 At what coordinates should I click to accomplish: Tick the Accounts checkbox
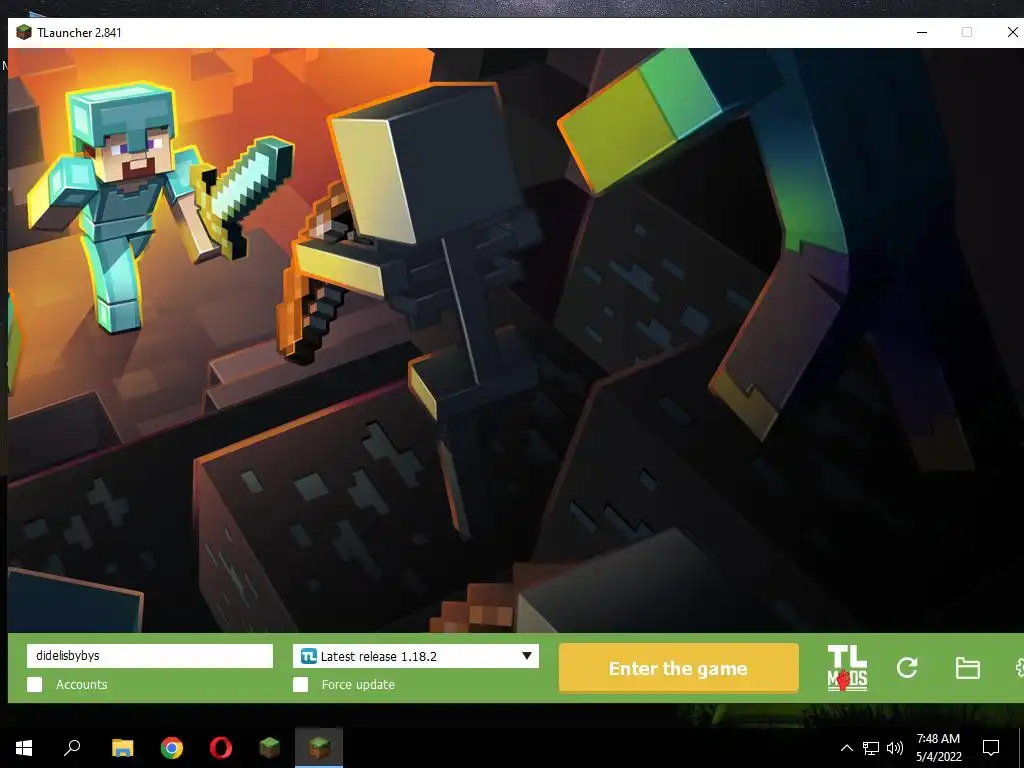point(35,684)
